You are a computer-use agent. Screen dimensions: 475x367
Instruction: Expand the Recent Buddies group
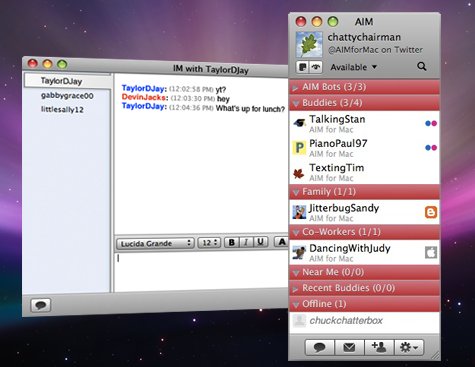295,289
